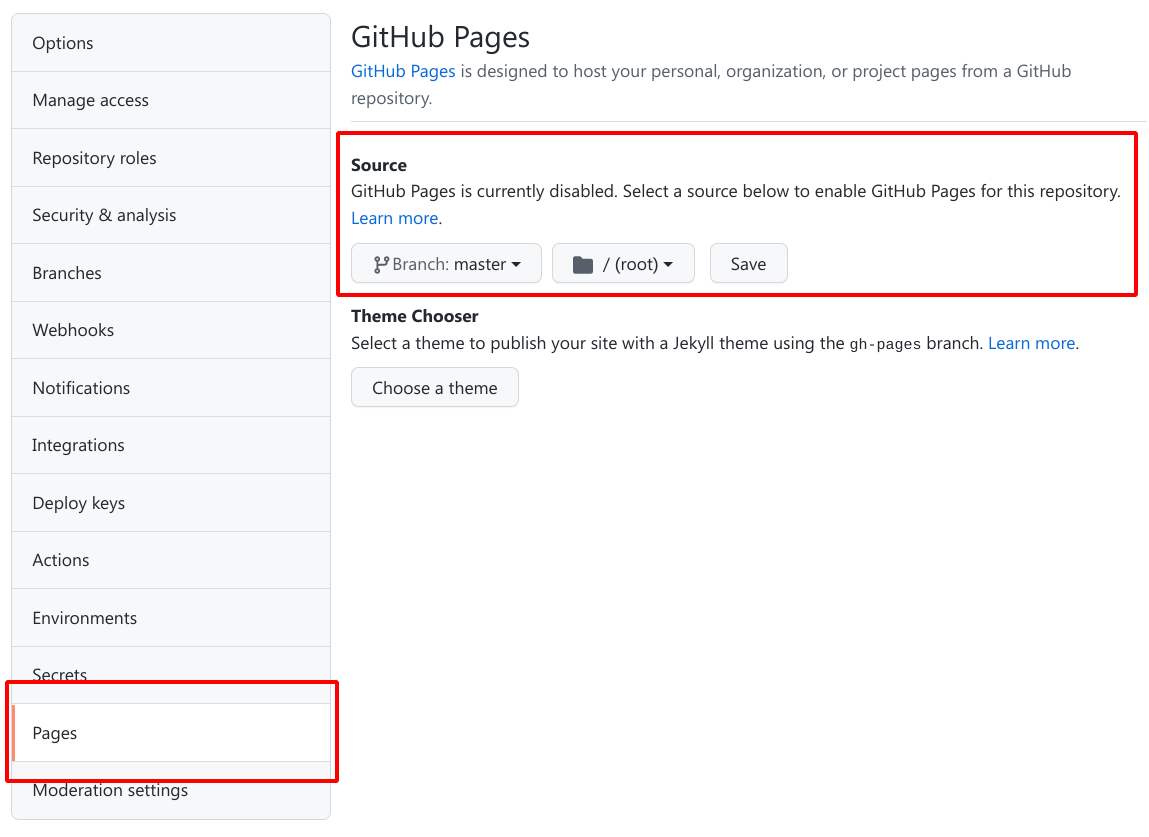Open Moderation settings at sidebar bottom
1149x837 pixels.
(110, 790)
